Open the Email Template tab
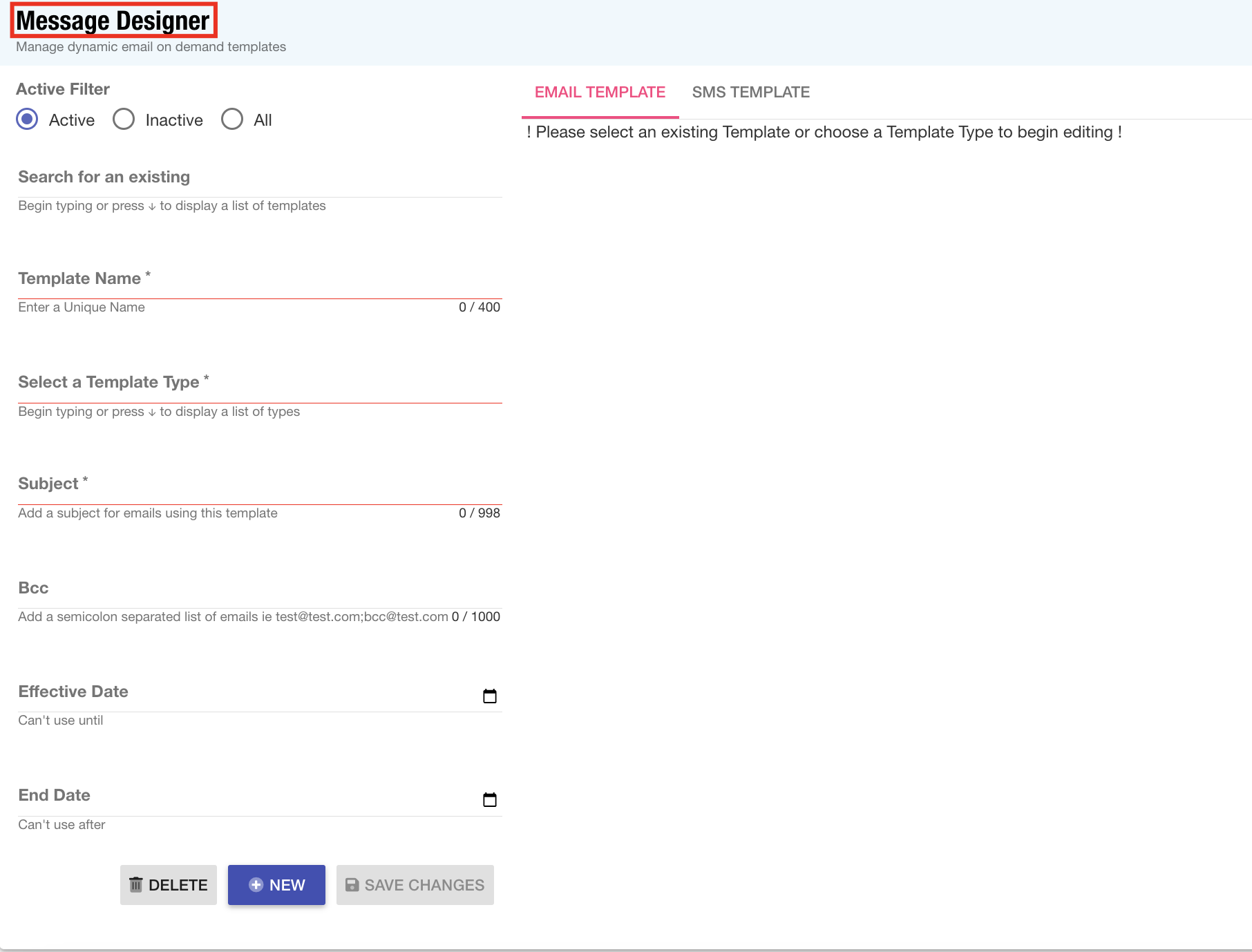 (x=600, y=93)
